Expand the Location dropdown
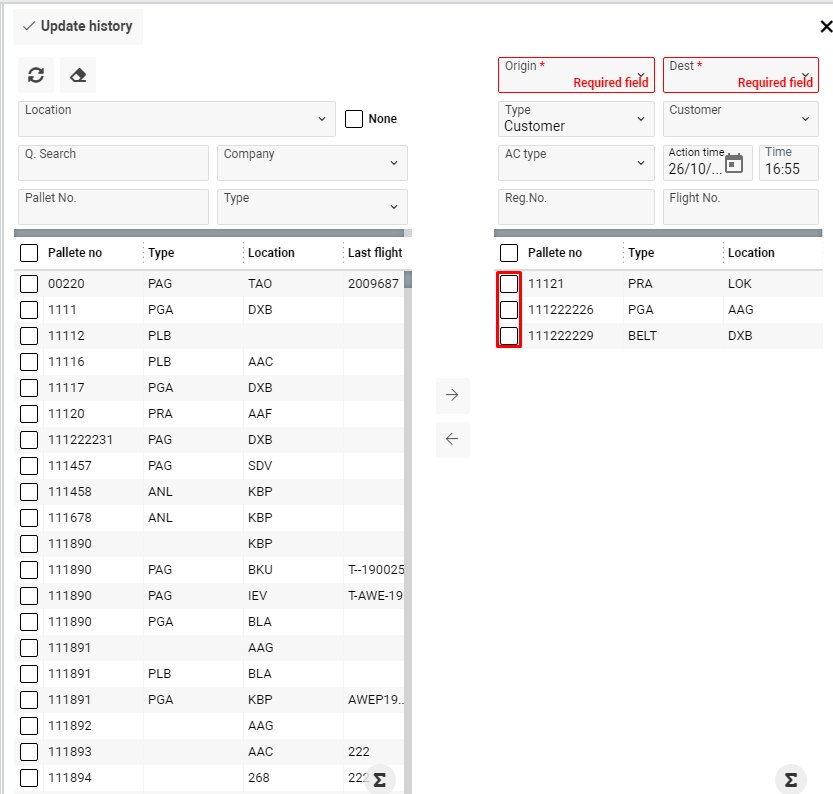Viewport: 833px width, 794px height. [320, 119]
